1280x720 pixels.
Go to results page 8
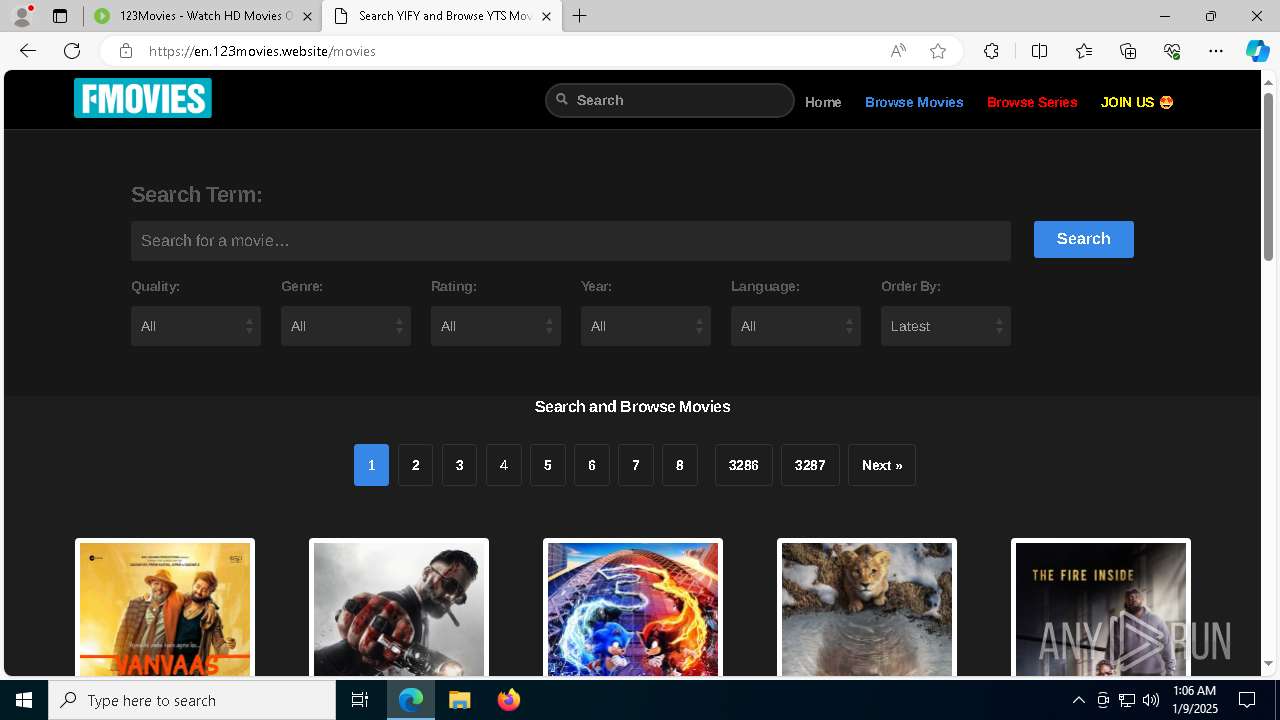(679, 465)
